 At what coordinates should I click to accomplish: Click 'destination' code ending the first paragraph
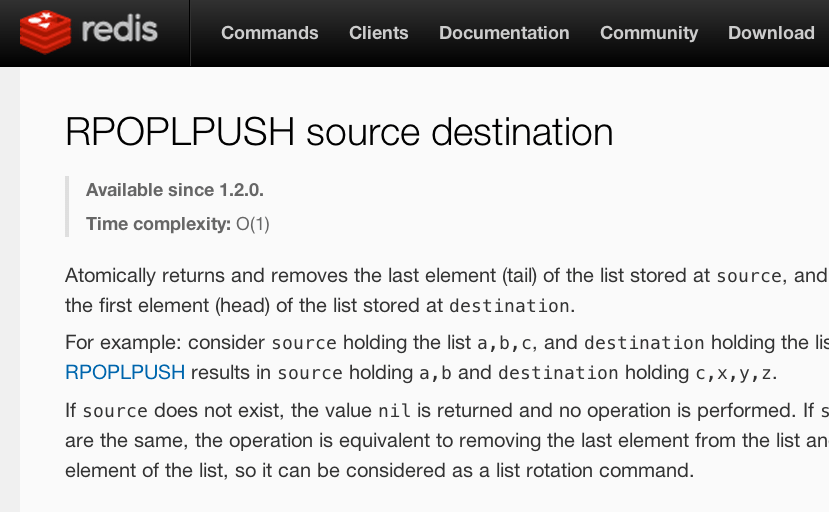509,306
